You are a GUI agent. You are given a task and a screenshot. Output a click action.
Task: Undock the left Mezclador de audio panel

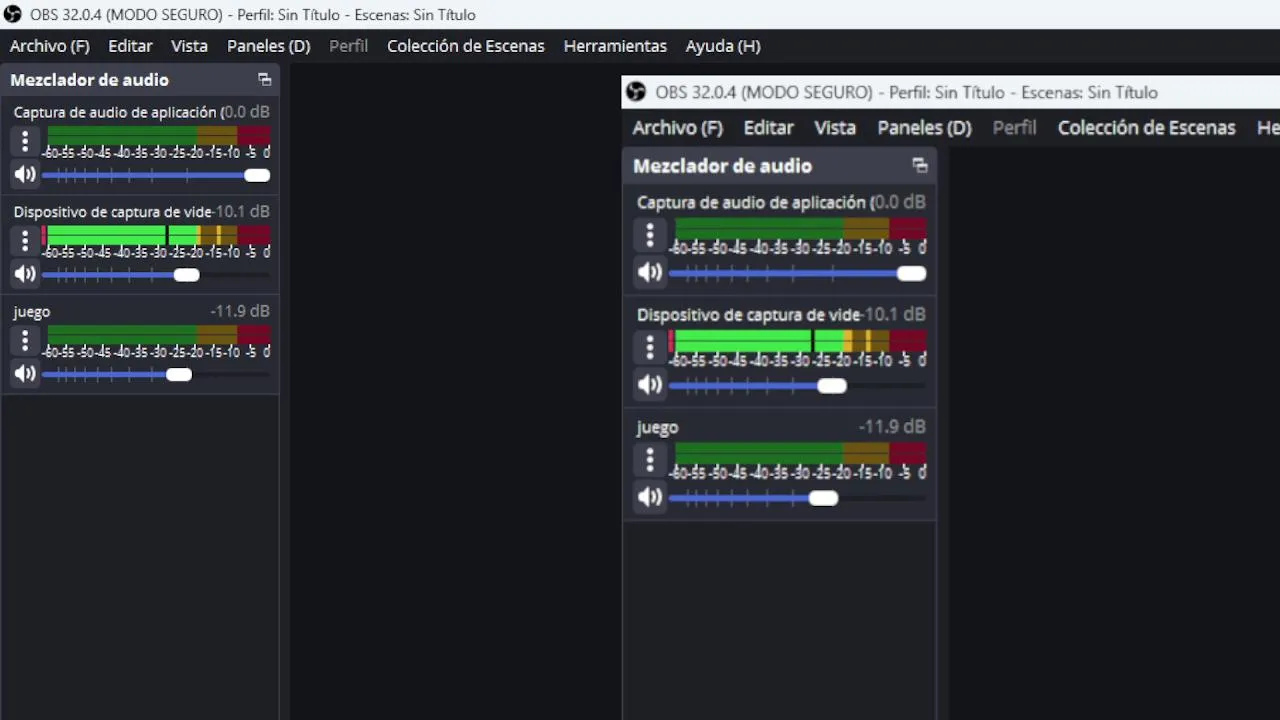265,80
